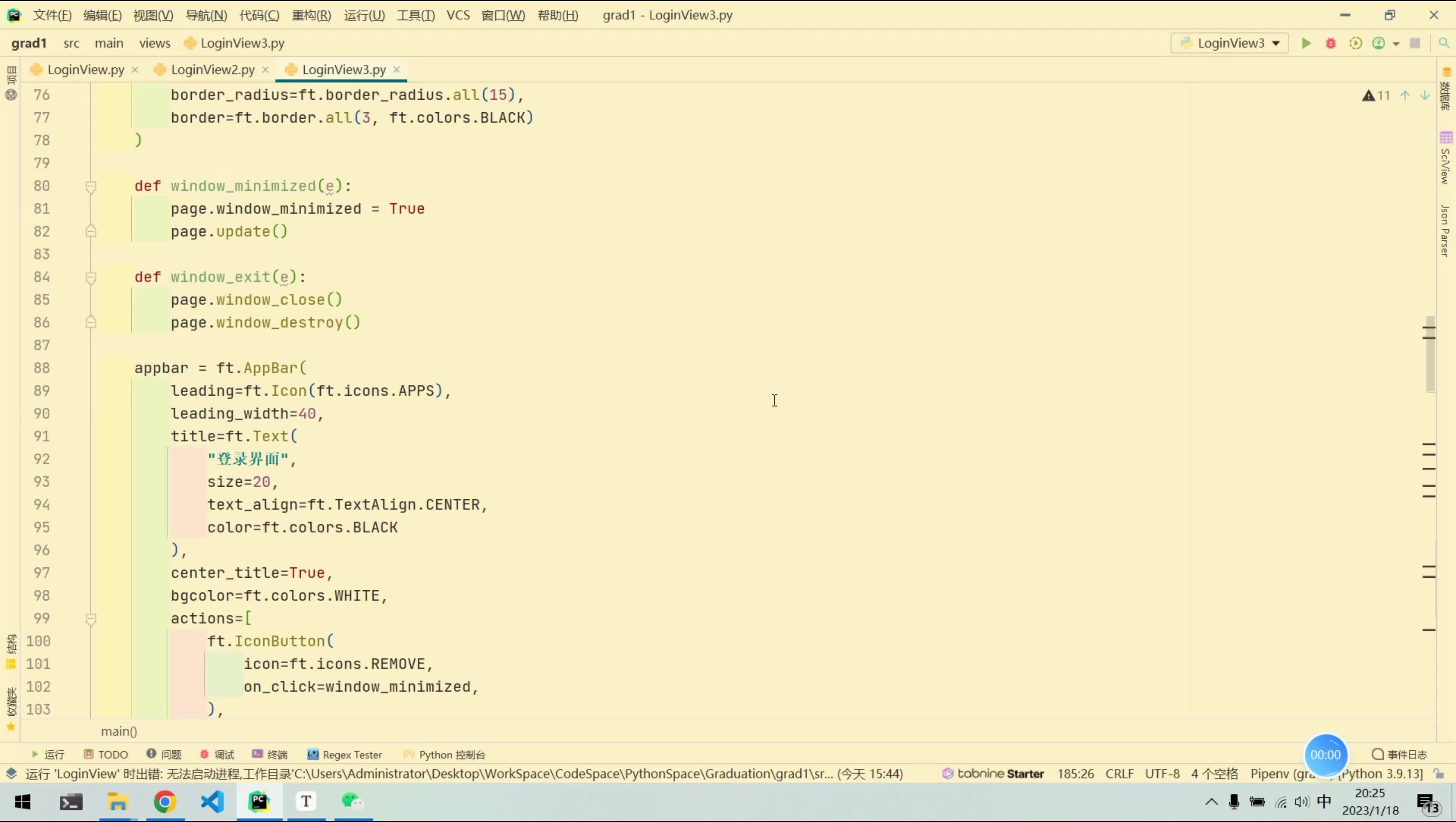Open the Favorites tool window
Screen dimensions: 1456x822
pos(11,709)
